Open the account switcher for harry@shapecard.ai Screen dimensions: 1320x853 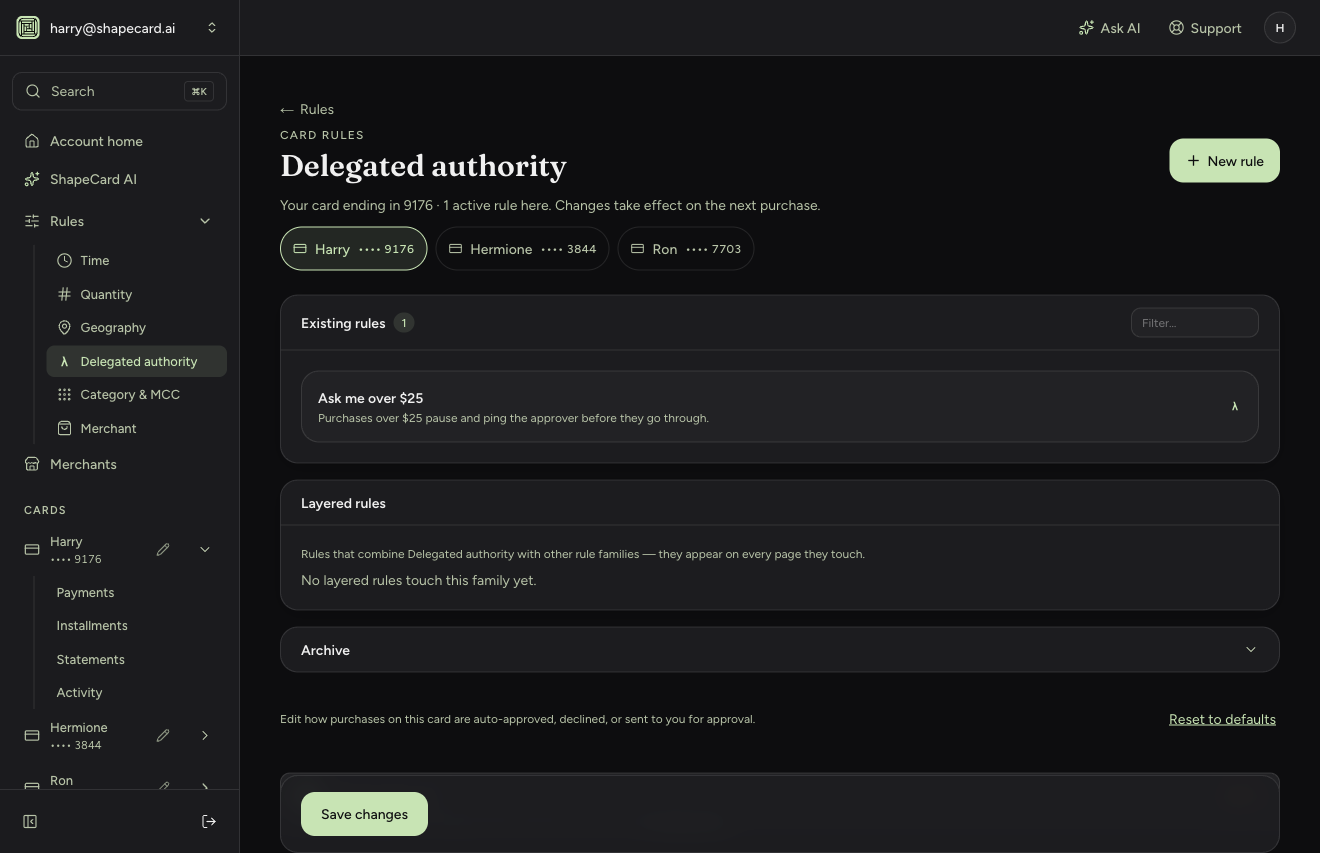tap(120, 28)
